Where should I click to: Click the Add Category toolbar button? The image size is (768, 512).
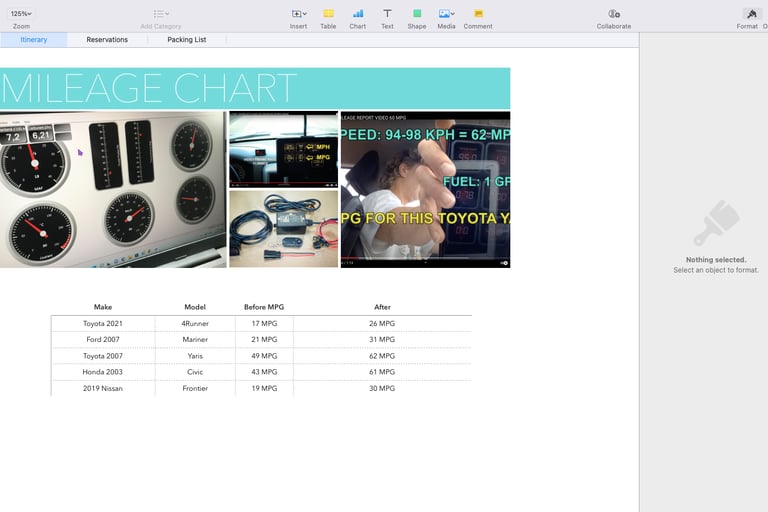point(161,19)
